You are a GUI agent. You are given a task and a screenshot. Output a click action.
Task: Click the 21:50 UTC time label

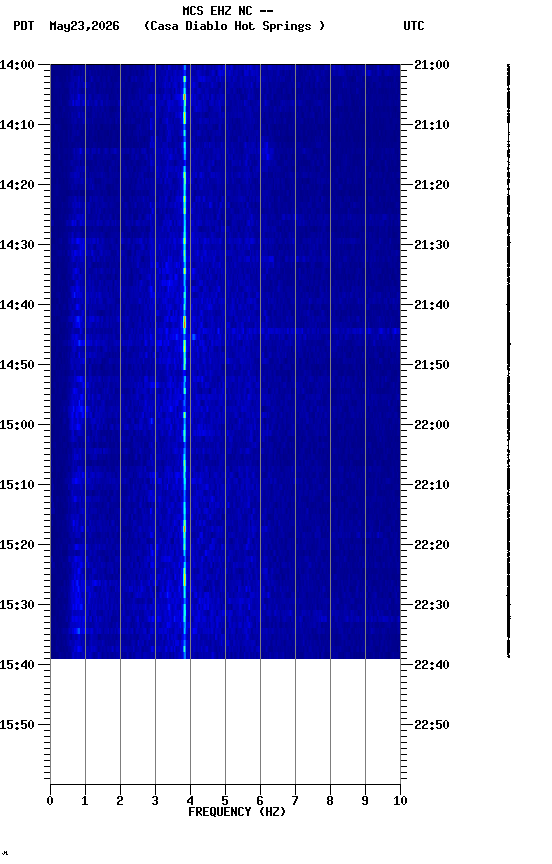click(x=432, y=365)
